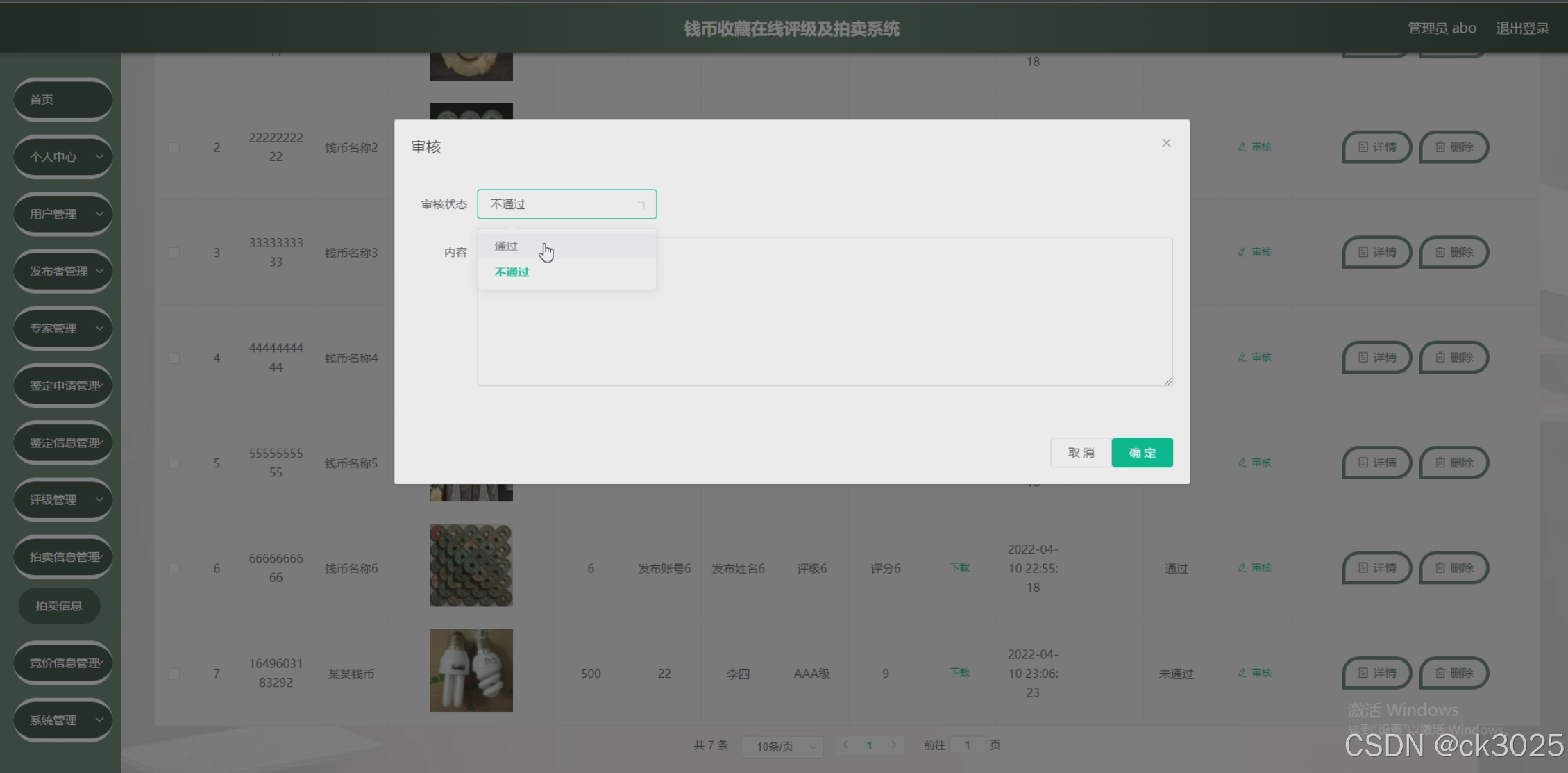This screenshot has width=1568, height=773.
Task: Tick the checkbox for row 7
Action: (x=174, y=674)
